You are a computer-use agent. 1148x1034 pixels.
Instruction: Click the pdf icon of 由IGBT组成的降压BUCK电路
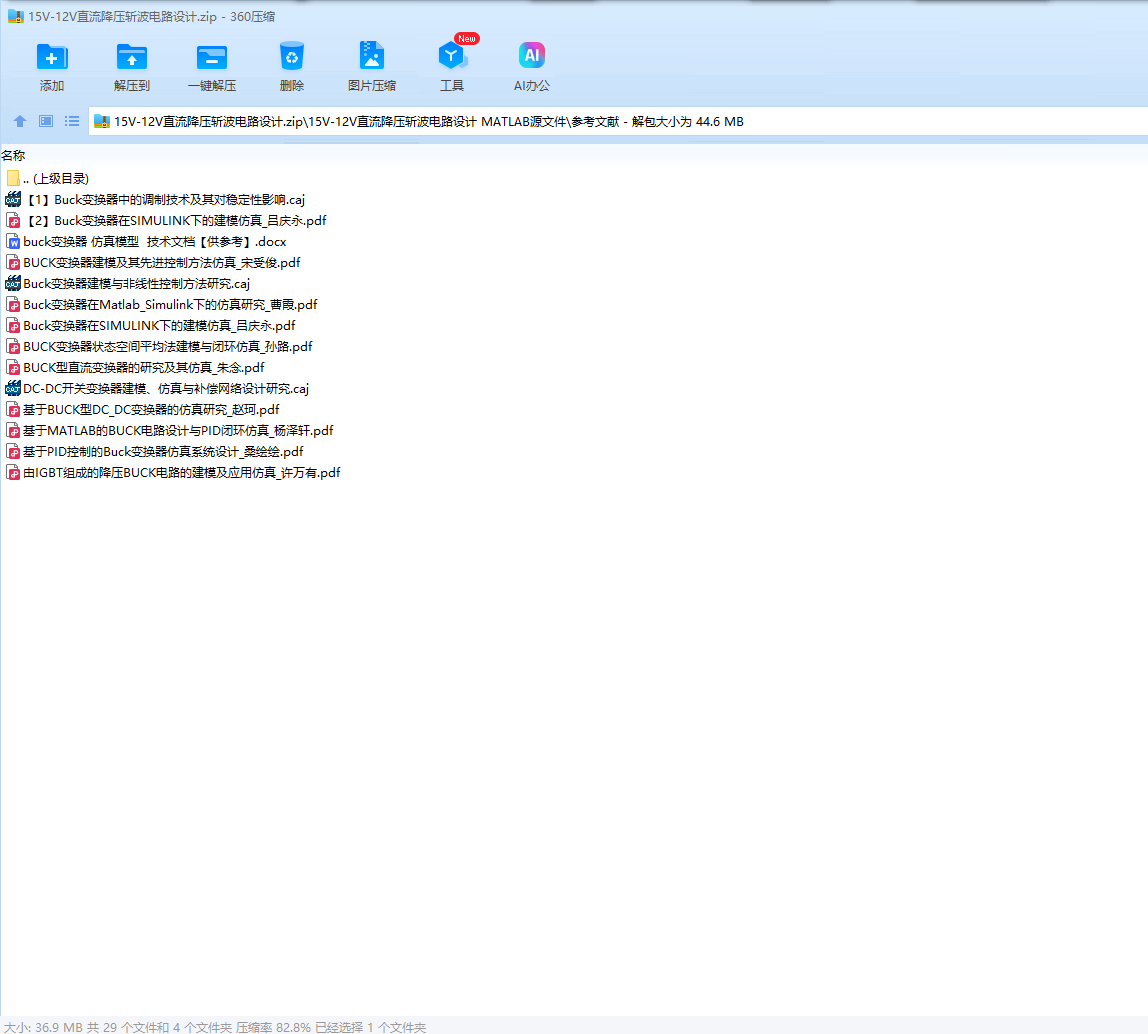[13, 472]
